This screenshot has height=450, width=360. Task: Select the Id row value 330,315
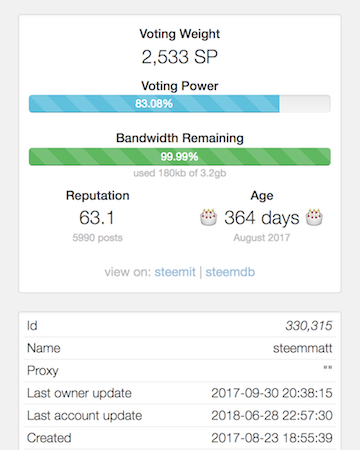point(309,326)
